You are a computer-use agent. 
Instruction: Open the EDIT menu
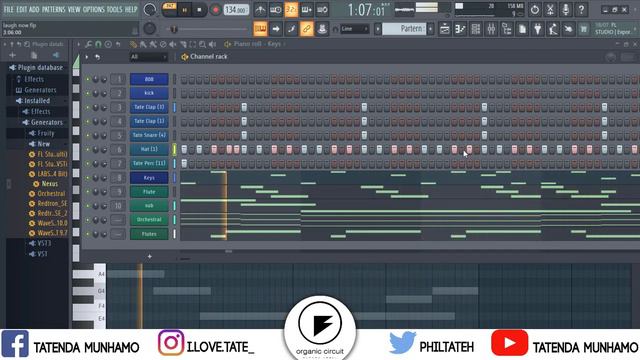click(21, 9)
